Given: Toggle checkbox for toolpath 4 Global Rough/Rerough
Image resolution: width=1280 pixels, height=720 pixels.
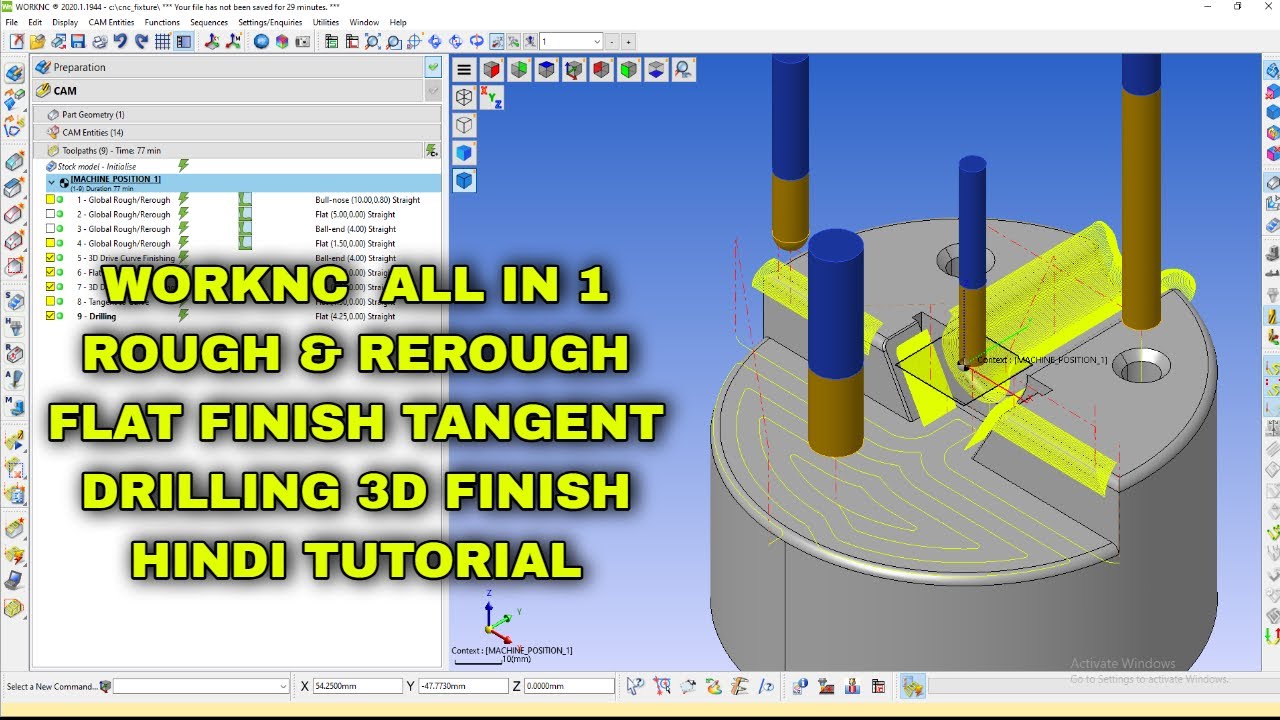Looking at the screenshot, I should pos(50,243).
